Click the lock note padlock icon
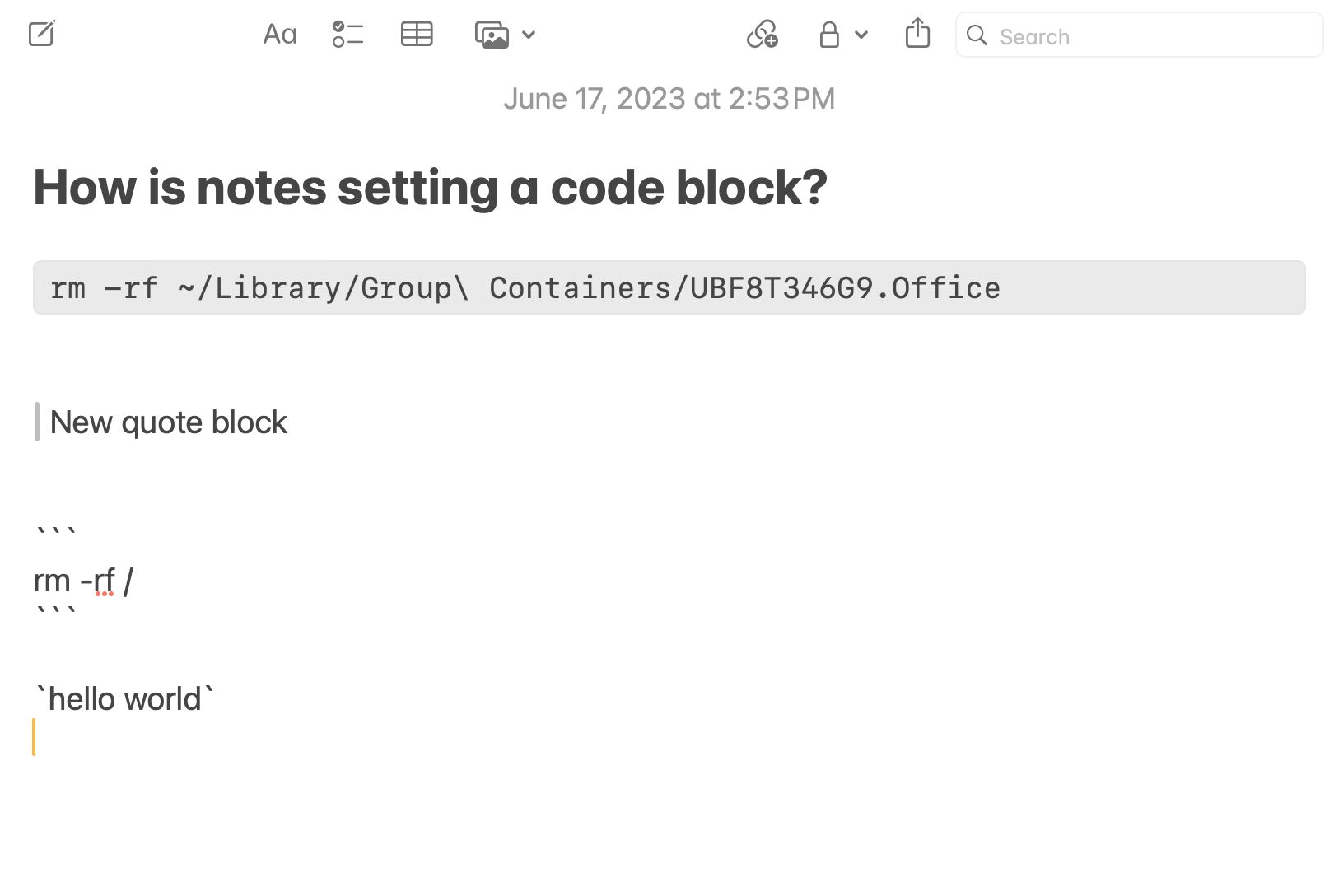Screen dimensions: 1334x896 829,35
